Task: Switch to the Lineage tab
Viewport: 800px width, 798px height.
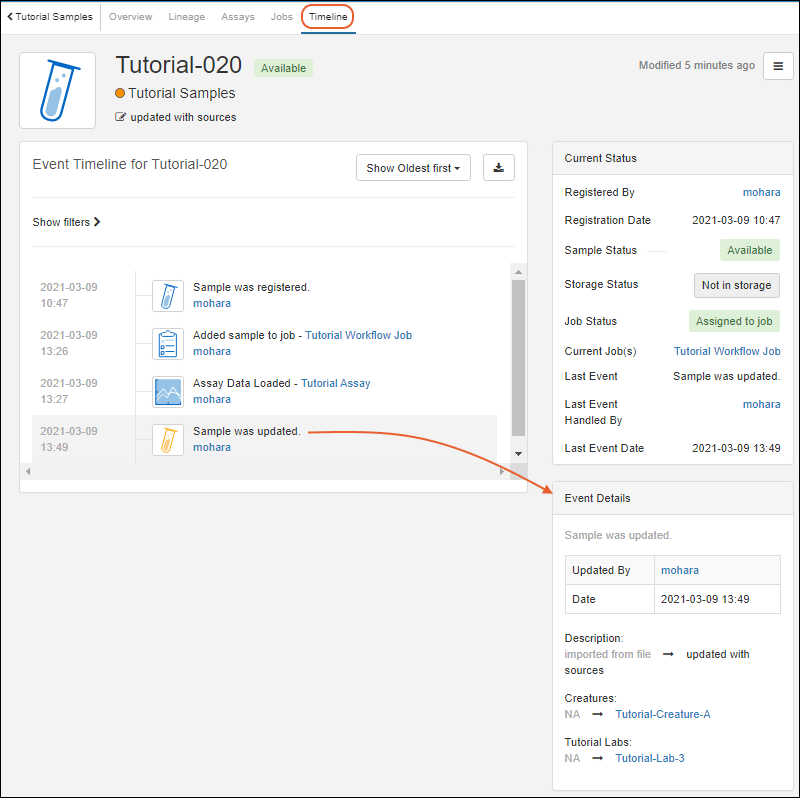Action: pyautogui.click(x=186, y=17)
